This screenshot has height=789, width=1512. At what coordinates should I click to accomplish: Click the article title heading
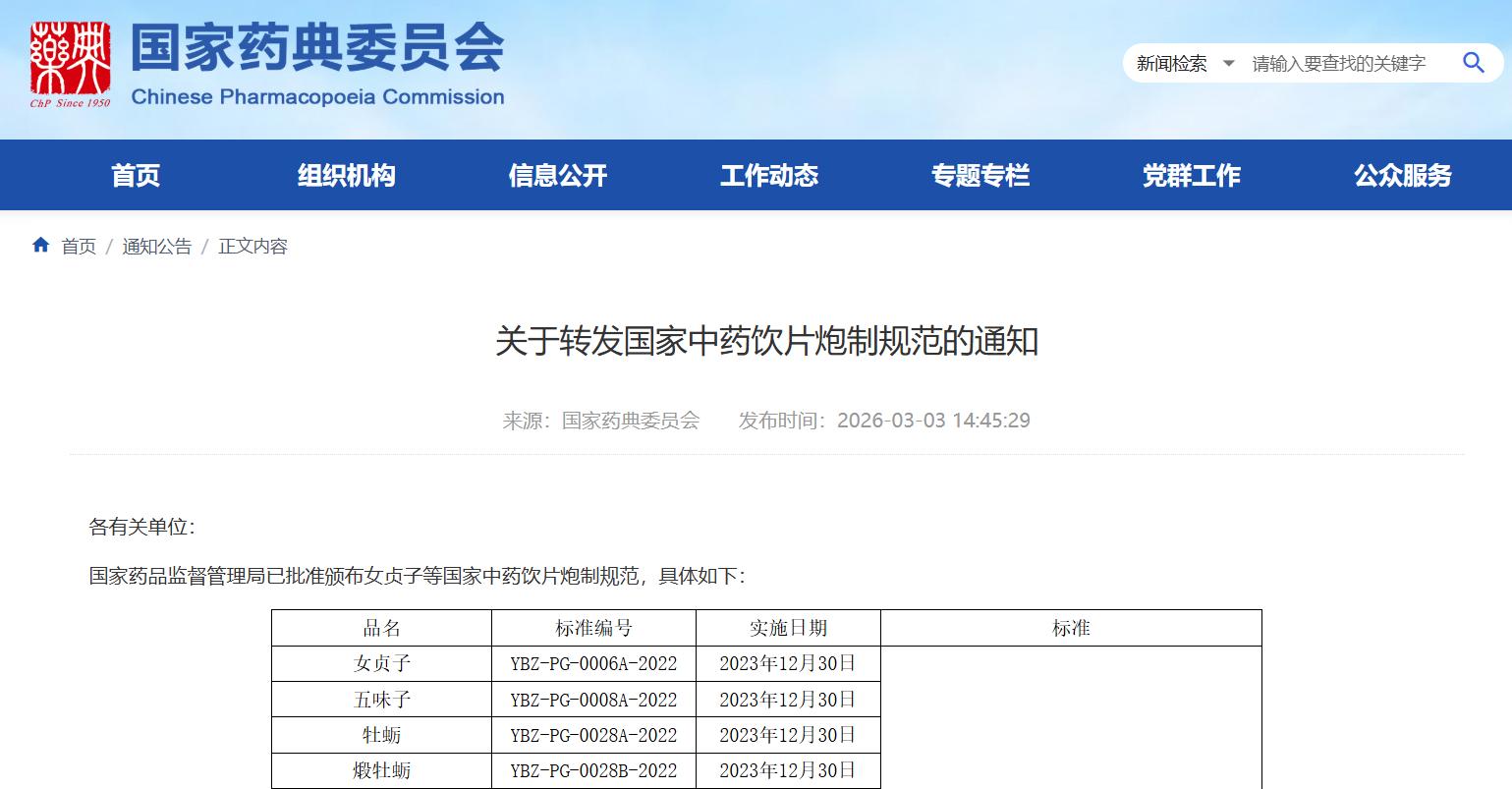(766, 341)
